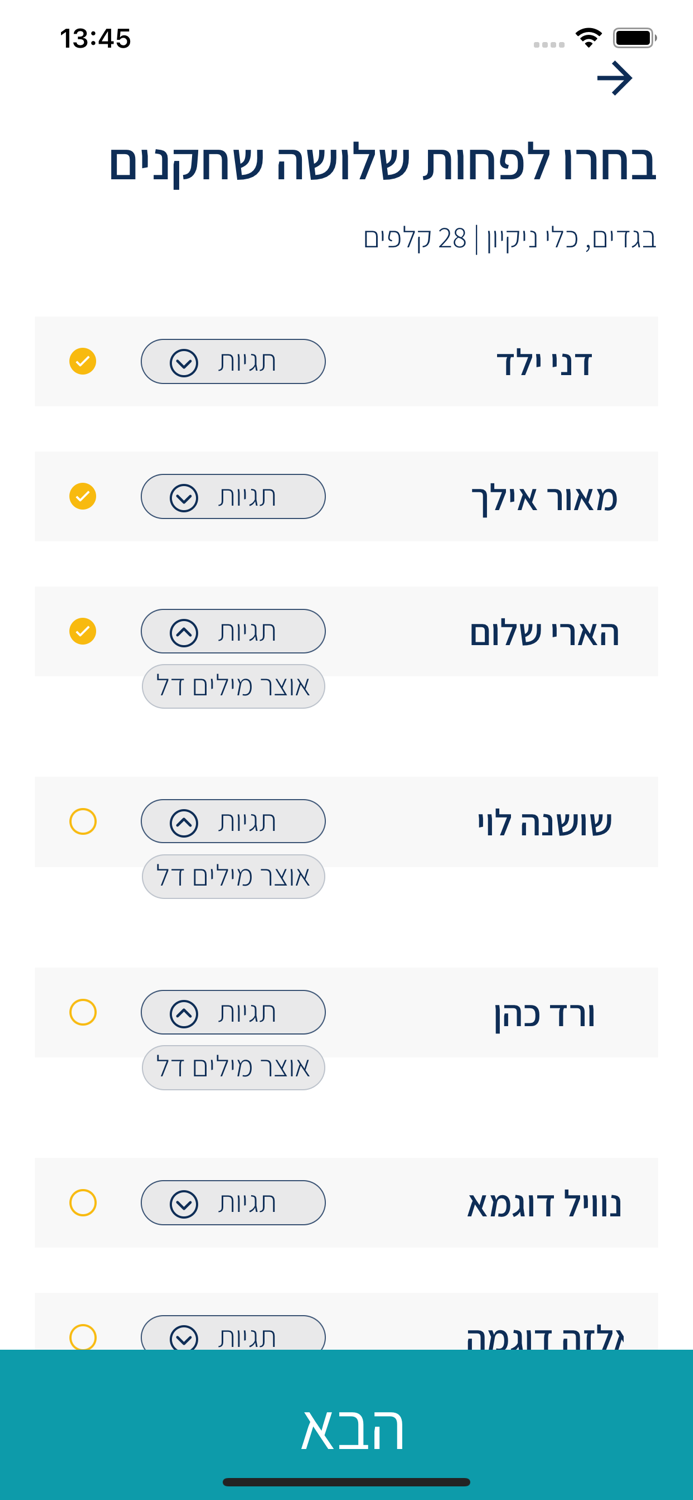Tap the home indicator bar at screen bottom

(x=346, y=1473)
